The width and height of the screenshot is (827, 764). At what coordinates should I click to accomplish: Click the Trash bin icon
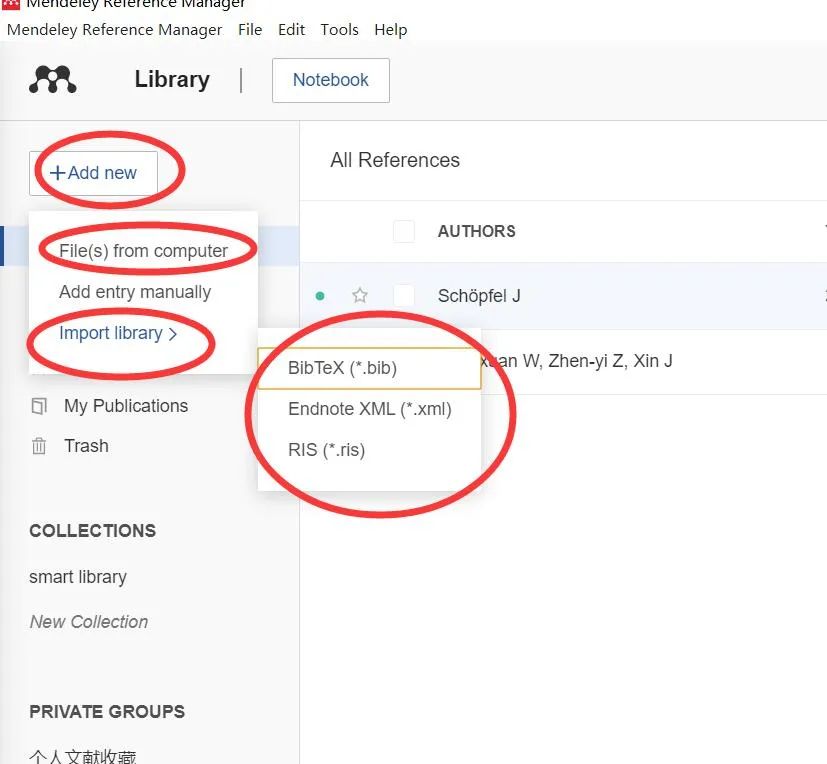[x=39, y=446]
